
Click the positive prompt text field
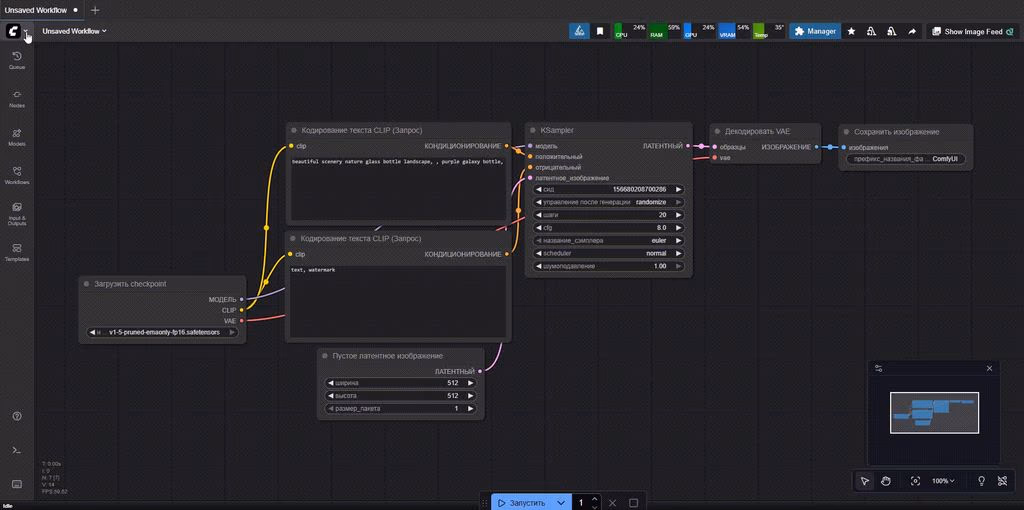398,185
